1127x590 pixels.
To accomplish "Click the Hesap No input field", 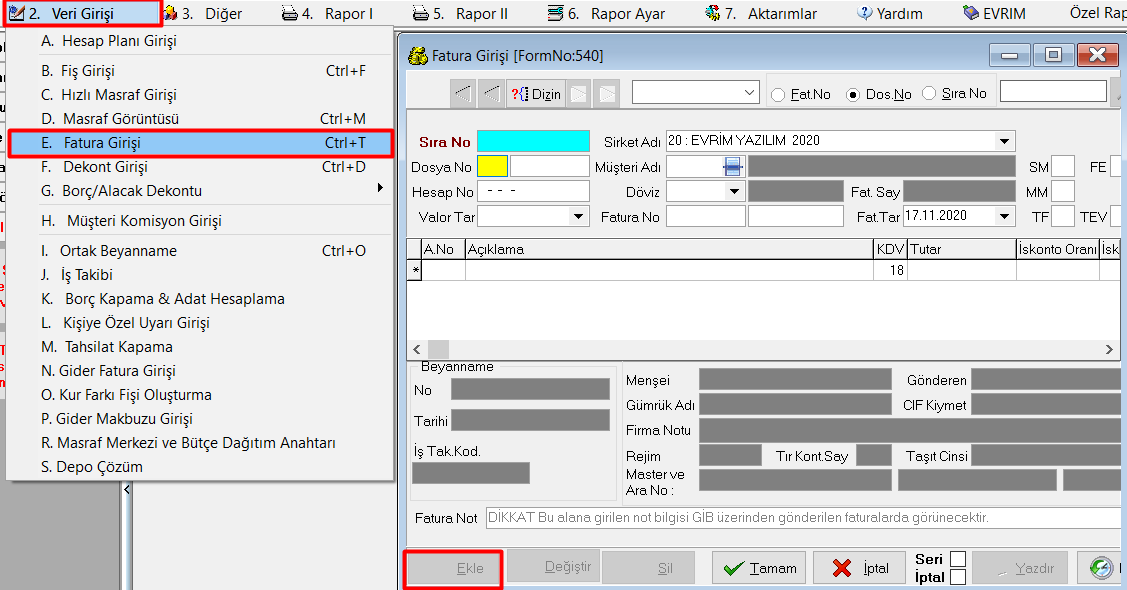I will pyautogui.click(x=533, y=191).
